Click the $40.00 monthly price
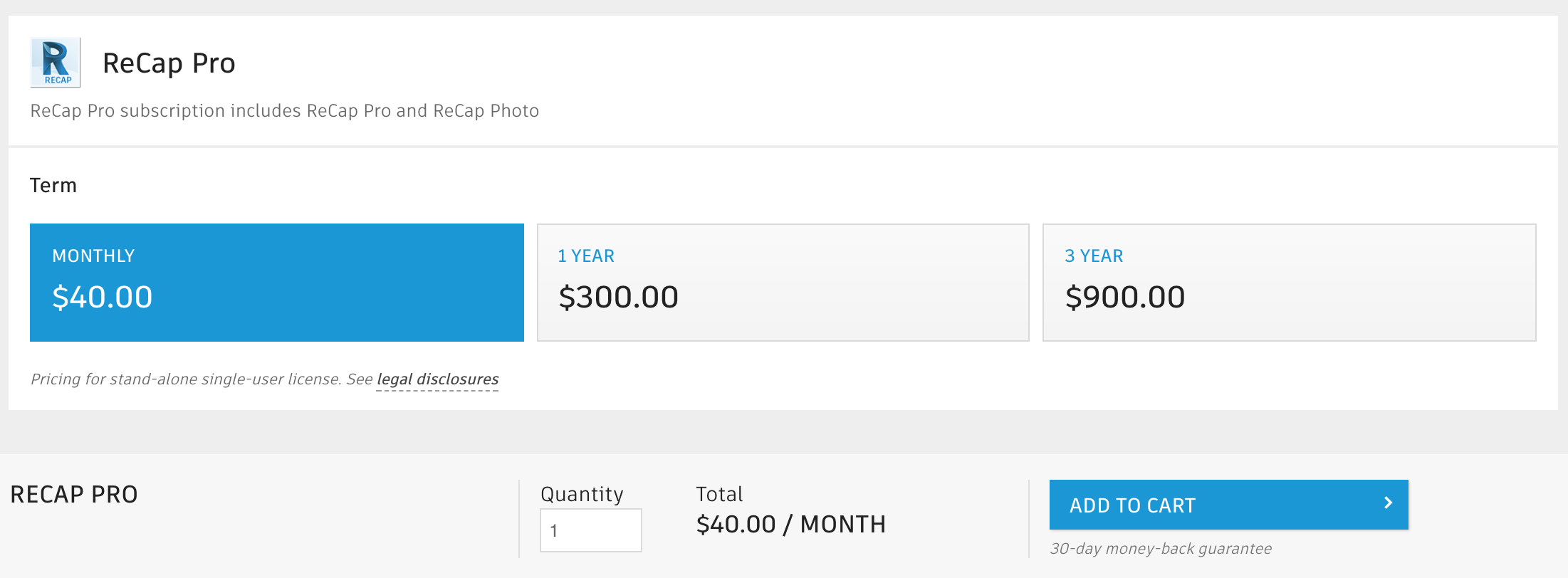The image size is (1568, 578). 103,297
